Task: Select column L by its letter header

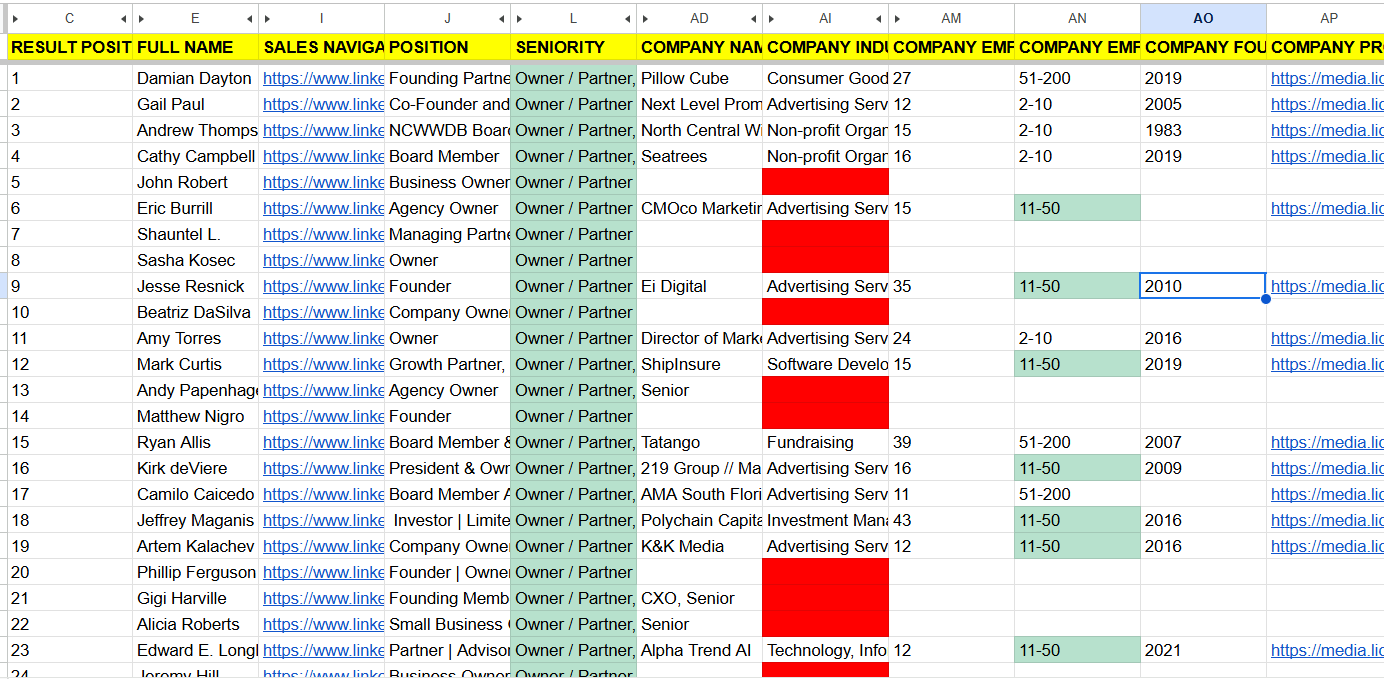Action: click(x=573, y=19)
